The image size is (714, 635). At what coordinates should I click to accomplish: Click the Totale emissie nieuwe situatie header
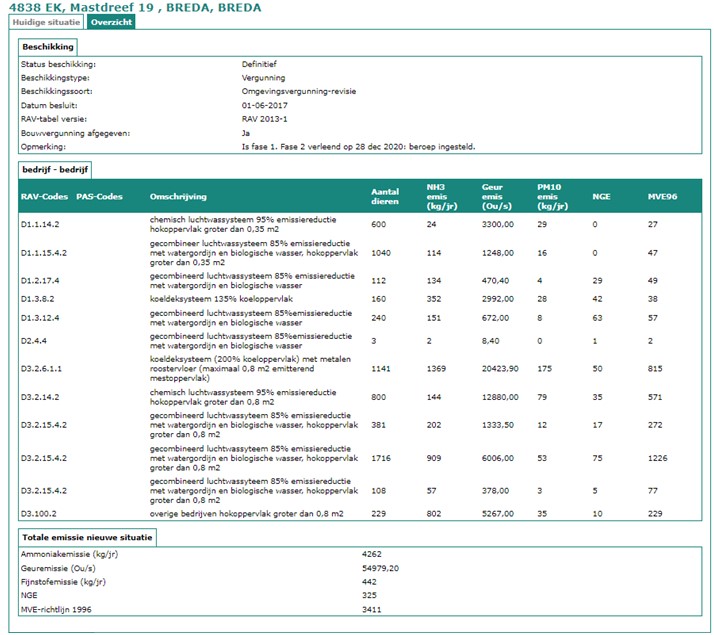(x=87, y=537)
